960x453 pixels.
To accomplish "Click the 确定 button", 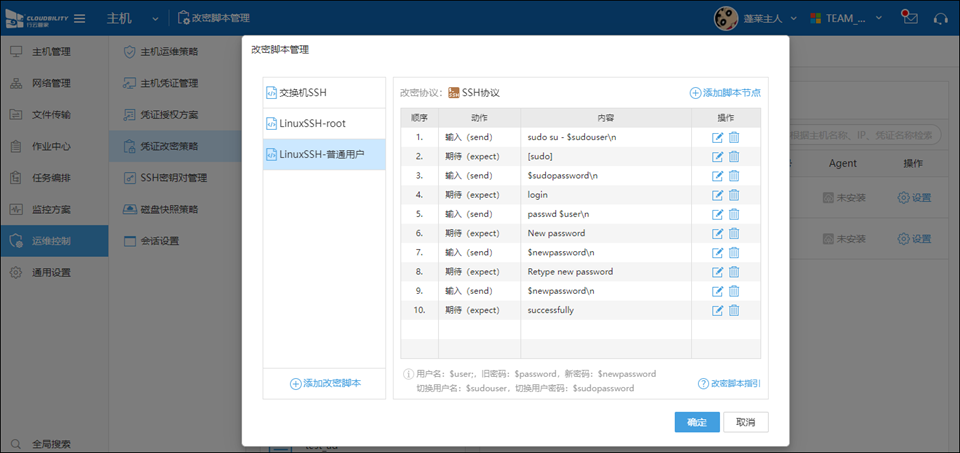I will [x=696, y=422].
